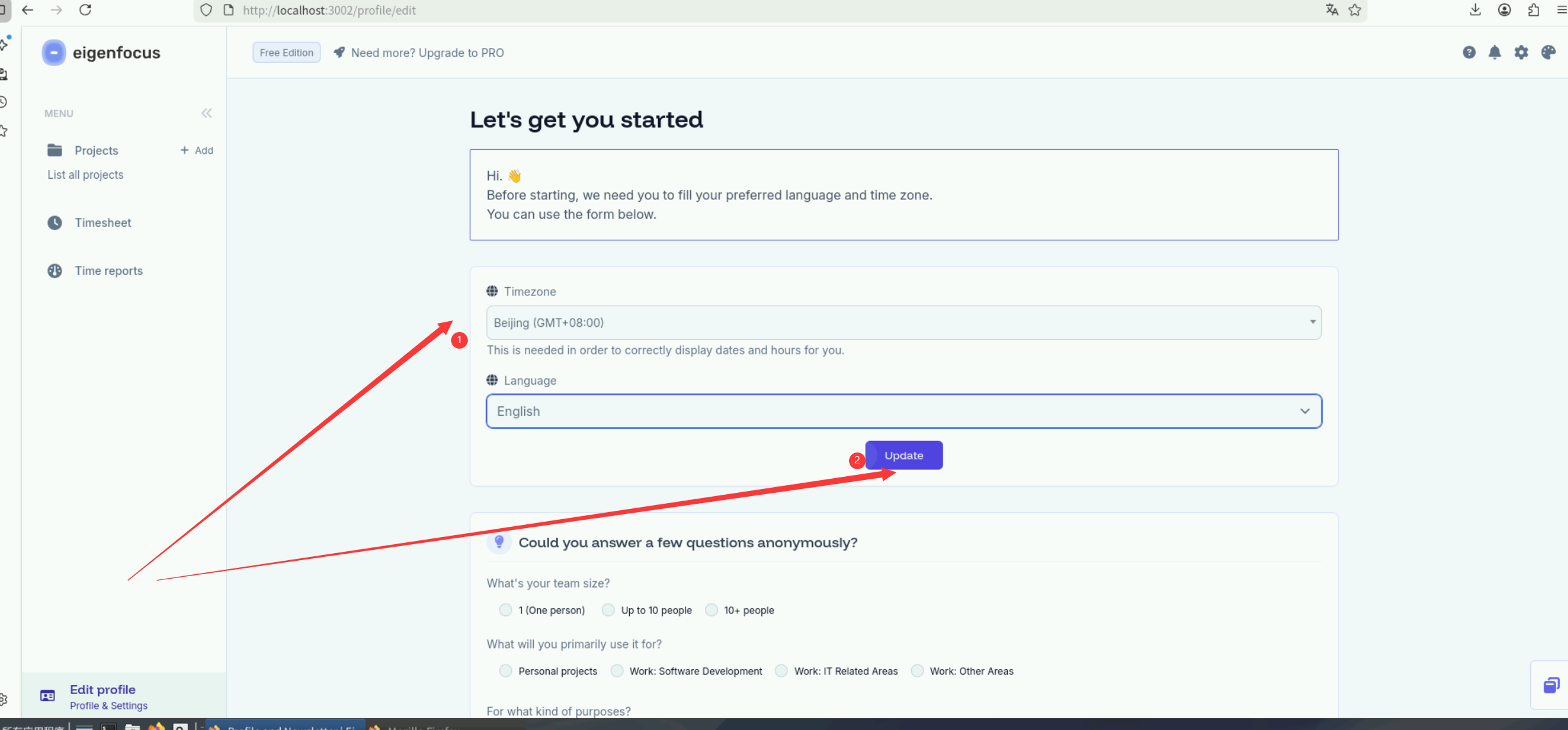Open the Timezone dropdown
This screenshot has width=1568, height=730.
click(x=904, y=322)
